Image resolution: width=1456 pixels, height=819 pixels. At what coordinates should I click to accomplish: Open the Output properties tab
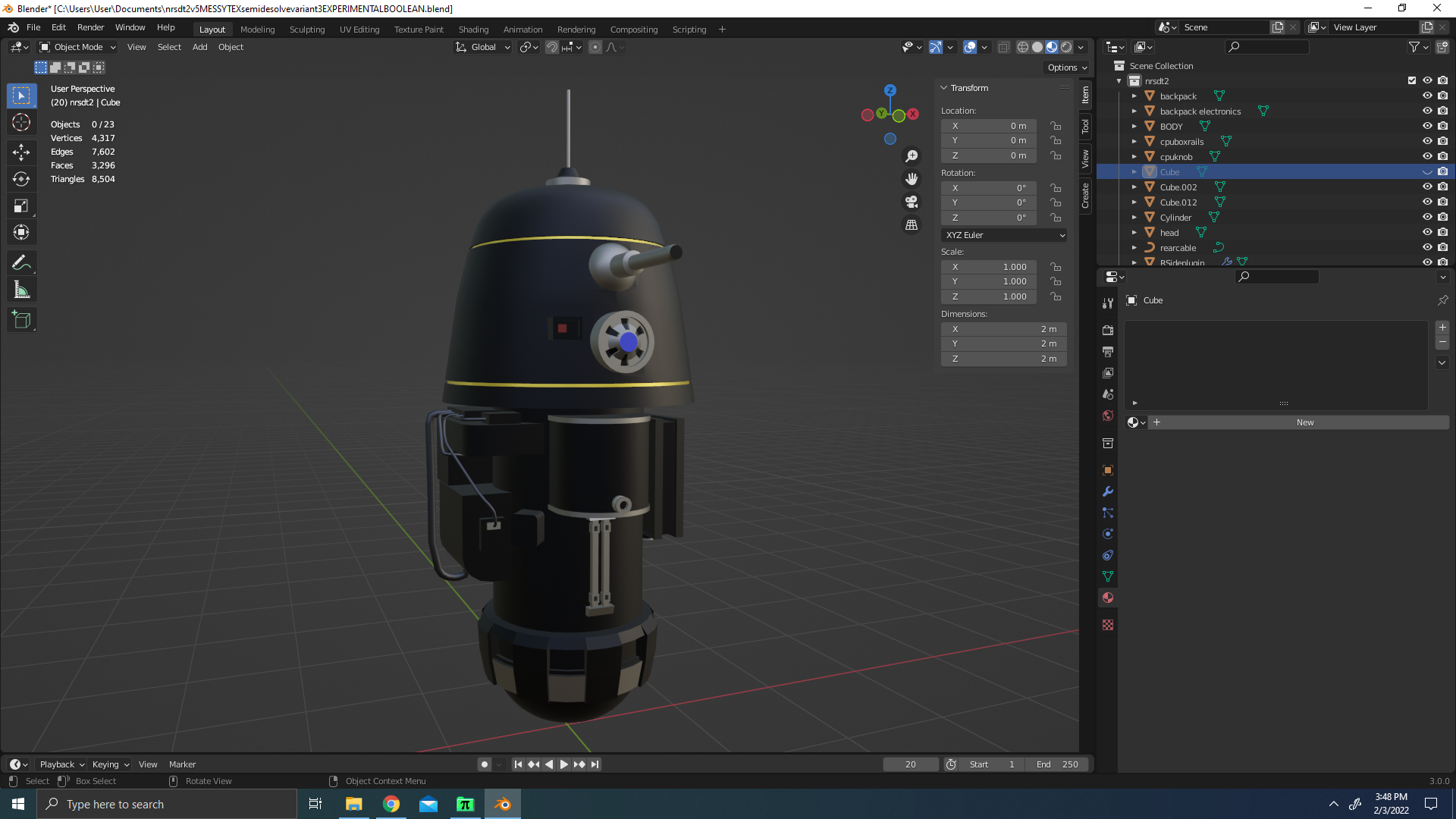(1108, 352)
